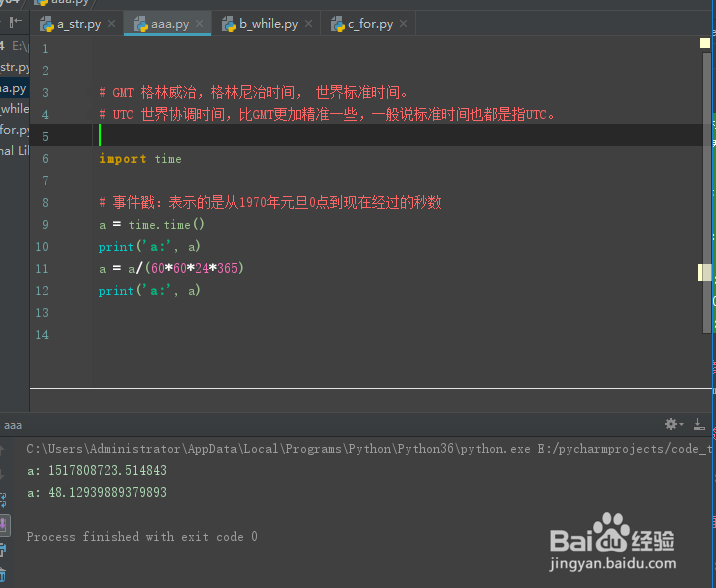The width and height of the screenshot is (716, 588).
Task: Click the print statement on line 12
Action: [x=149, y=290]
